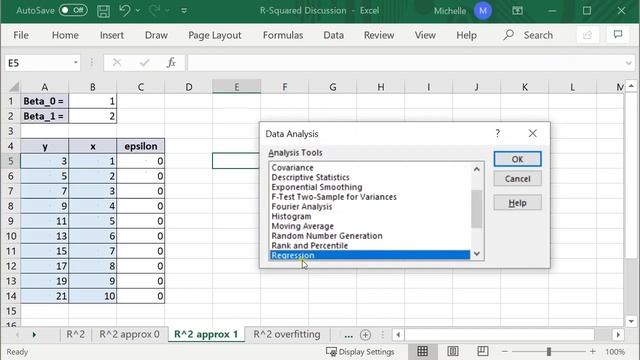This screenshot has width=640, height=360.
Task: Click the Insert Function fx icon
Action: coord(171,62)
